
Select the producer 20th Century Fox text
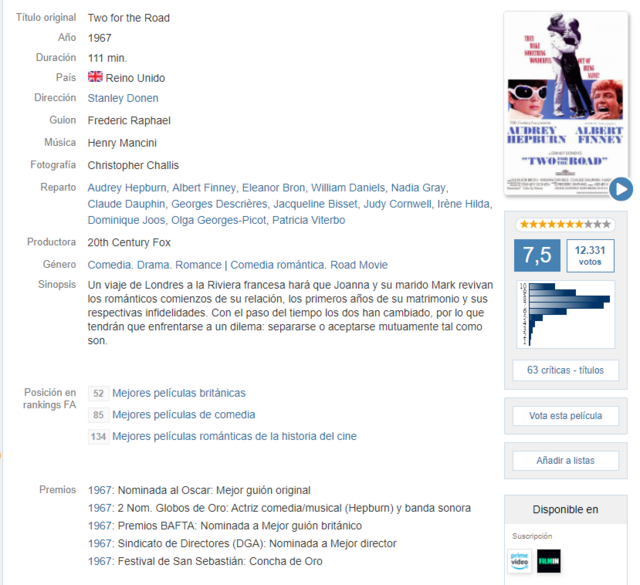(129, 242)
